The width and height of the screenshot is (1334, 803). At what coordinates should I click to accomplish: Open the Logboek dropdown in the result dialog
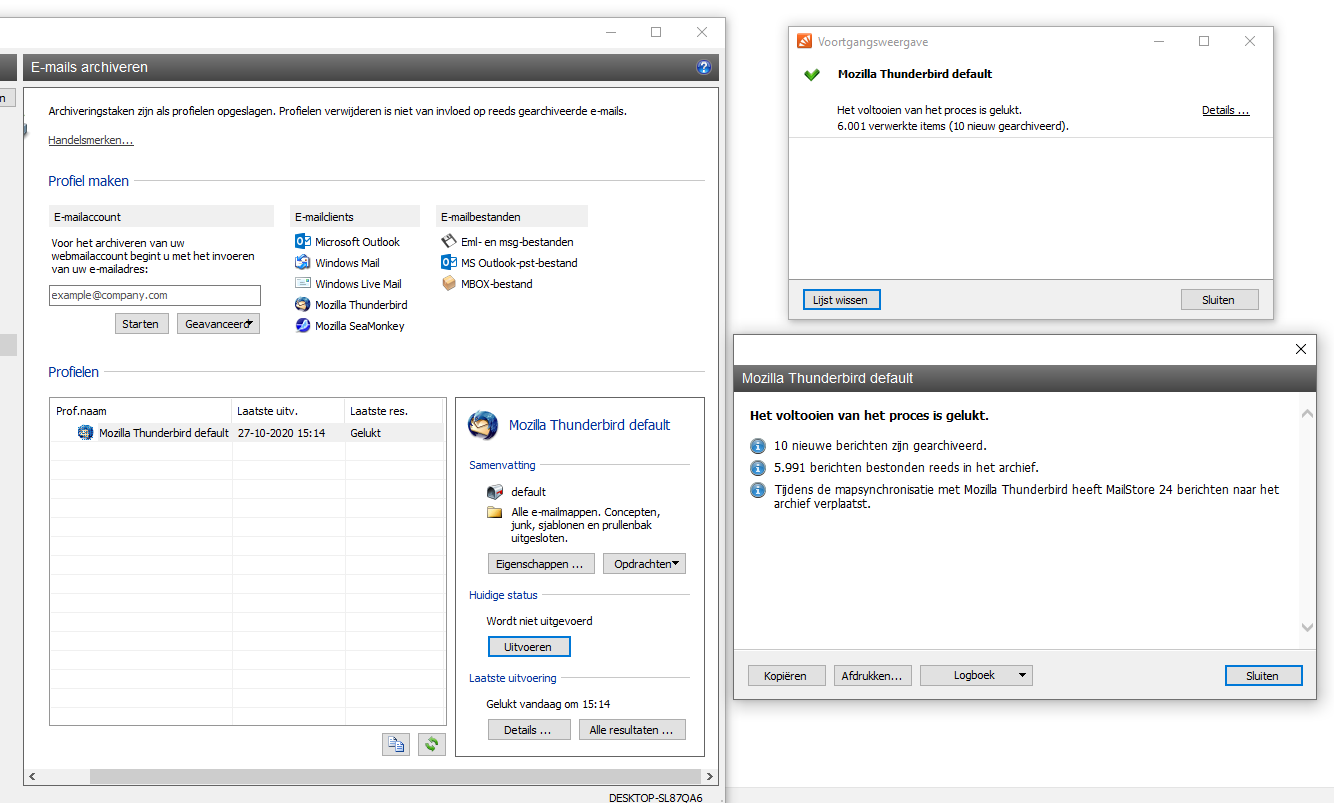976,676
